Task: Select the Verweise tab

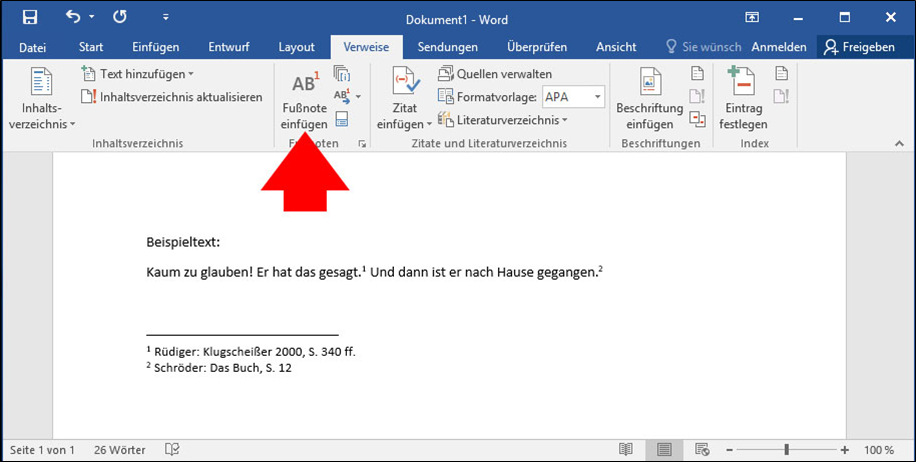Action: 366,47
